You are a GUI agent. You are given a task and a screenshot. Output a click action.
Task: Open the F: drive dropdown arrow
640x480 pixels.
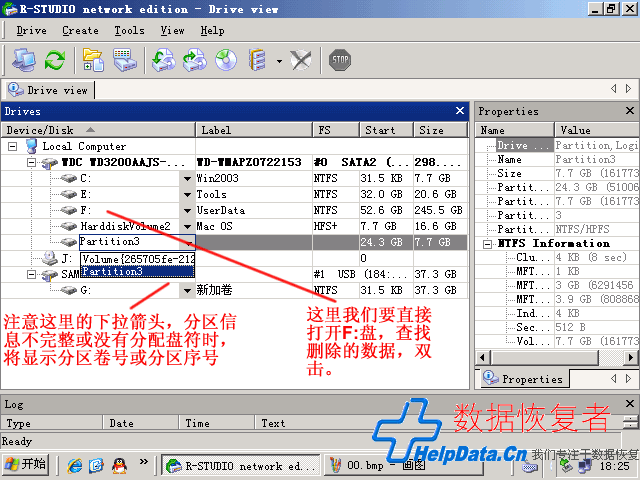tap(187, 211)
